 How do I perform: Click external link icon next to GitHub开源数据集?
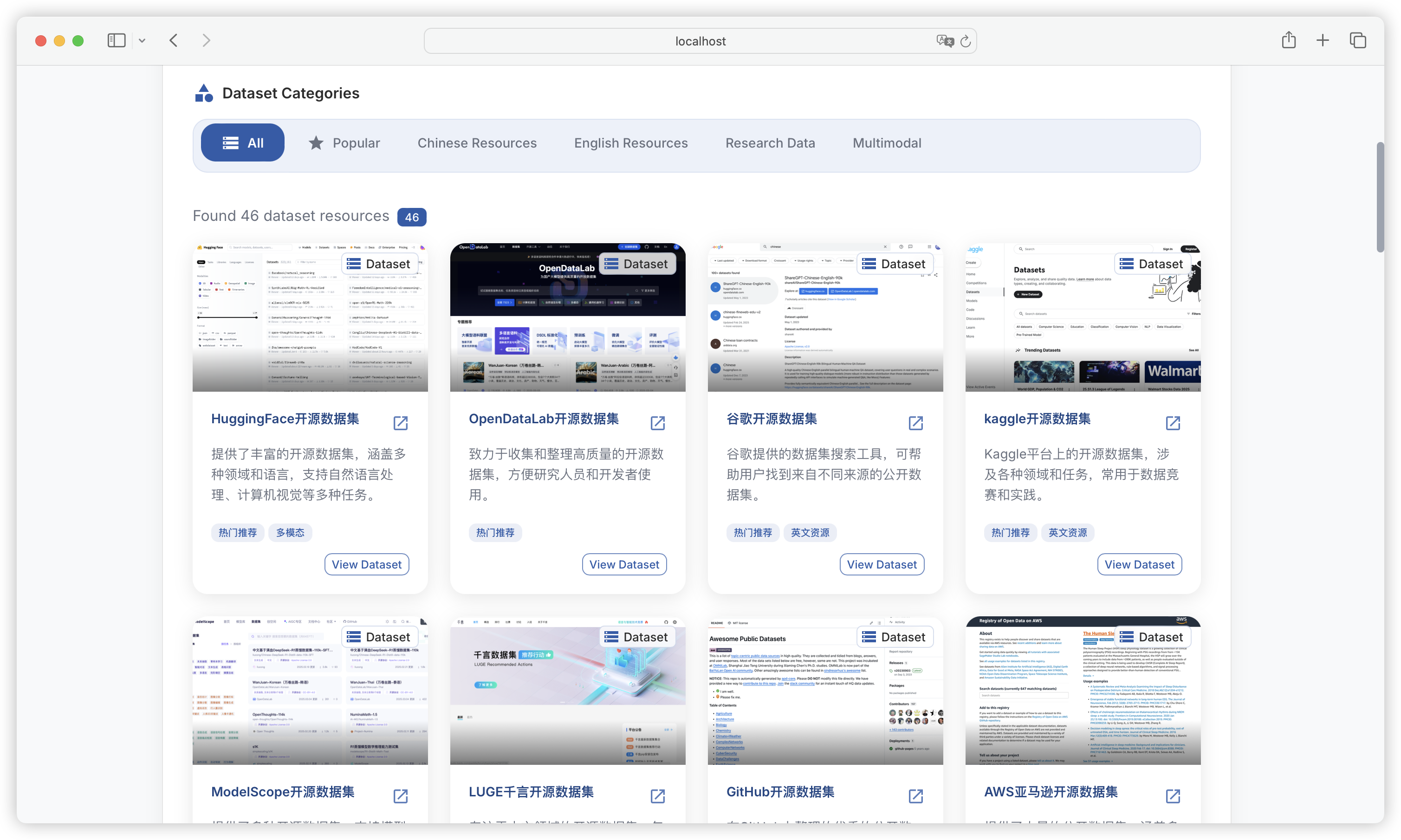click(915, 795)
